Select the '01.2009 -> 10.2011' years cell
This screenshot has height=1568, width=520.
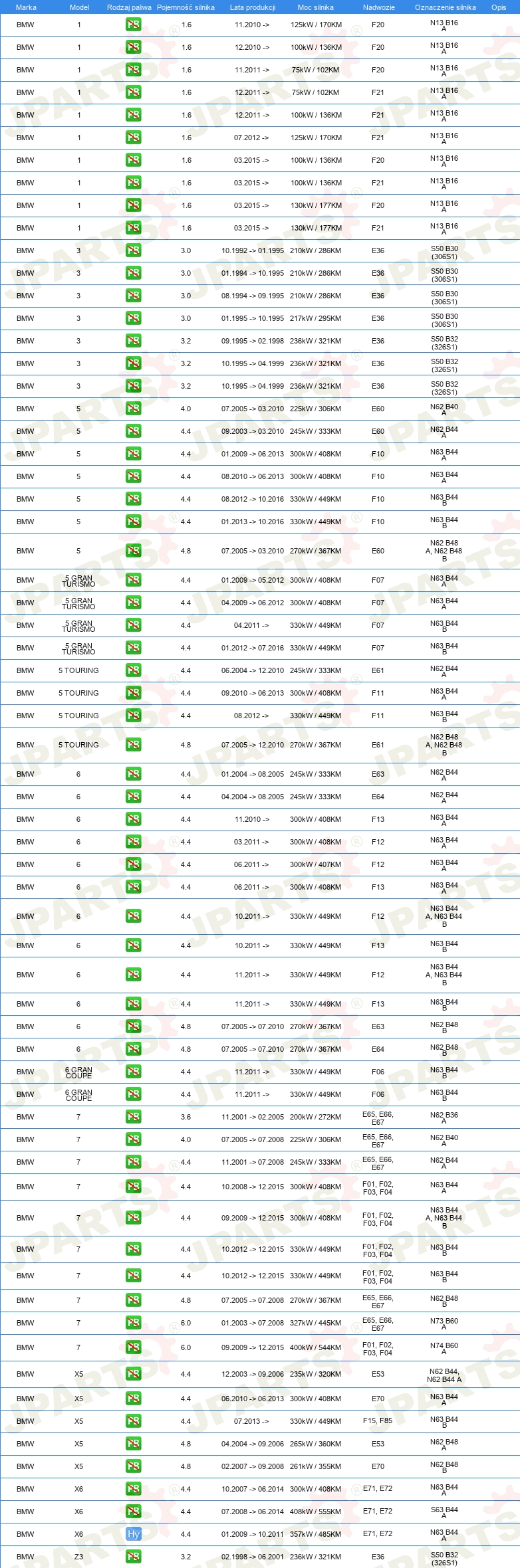coord(253,1534)
